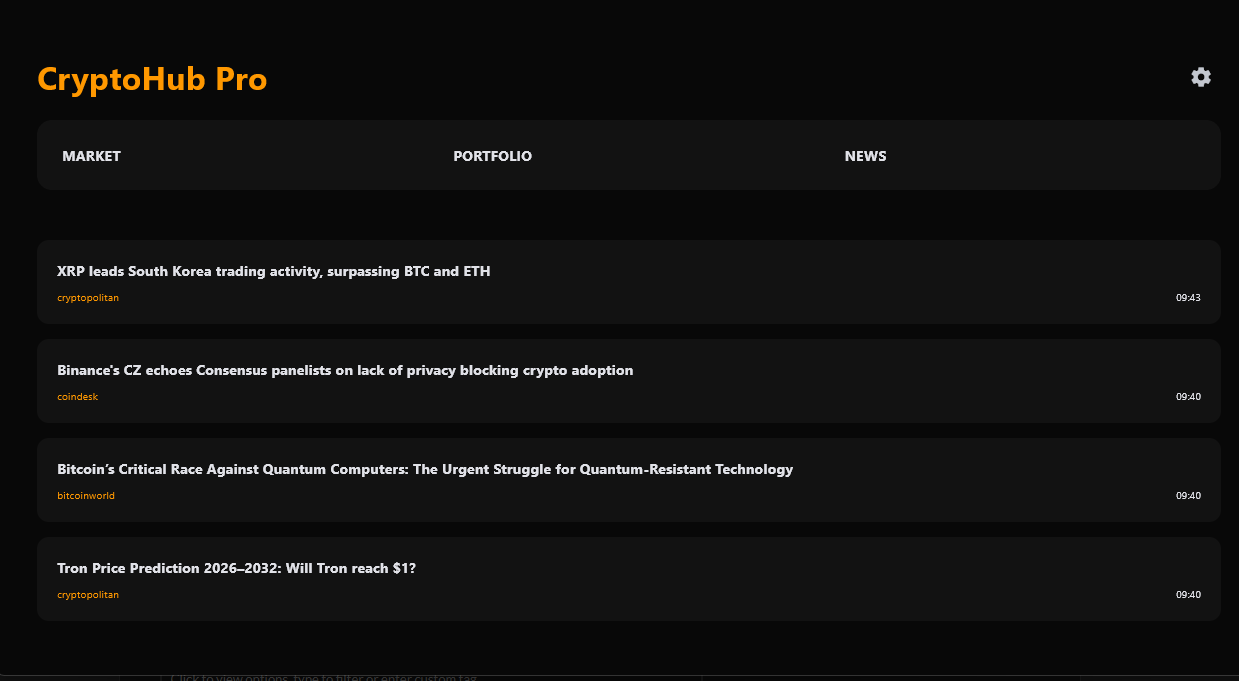Read the Bitcoin quantum computers headline
This screenshot has height=681, width=1239.
click(425, 469)
